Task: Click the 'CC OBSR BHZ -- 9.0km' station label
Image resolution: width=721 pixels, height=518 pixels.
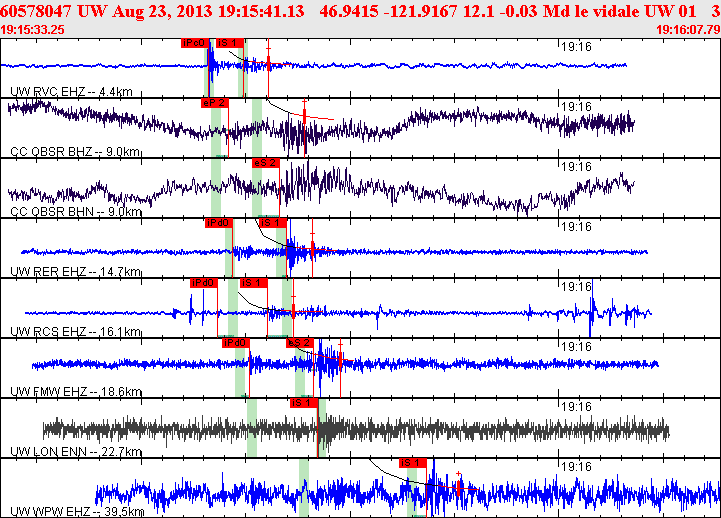Action: (x=75, y=152)
